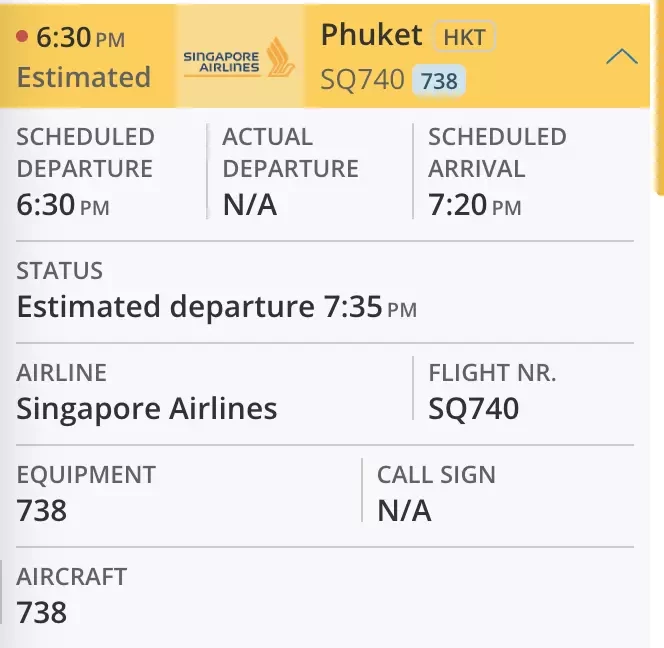This screenshot has width=664, height=648.
Task: Click the red status dot beside 6:30 PM
Action: [x=22, y=36]
